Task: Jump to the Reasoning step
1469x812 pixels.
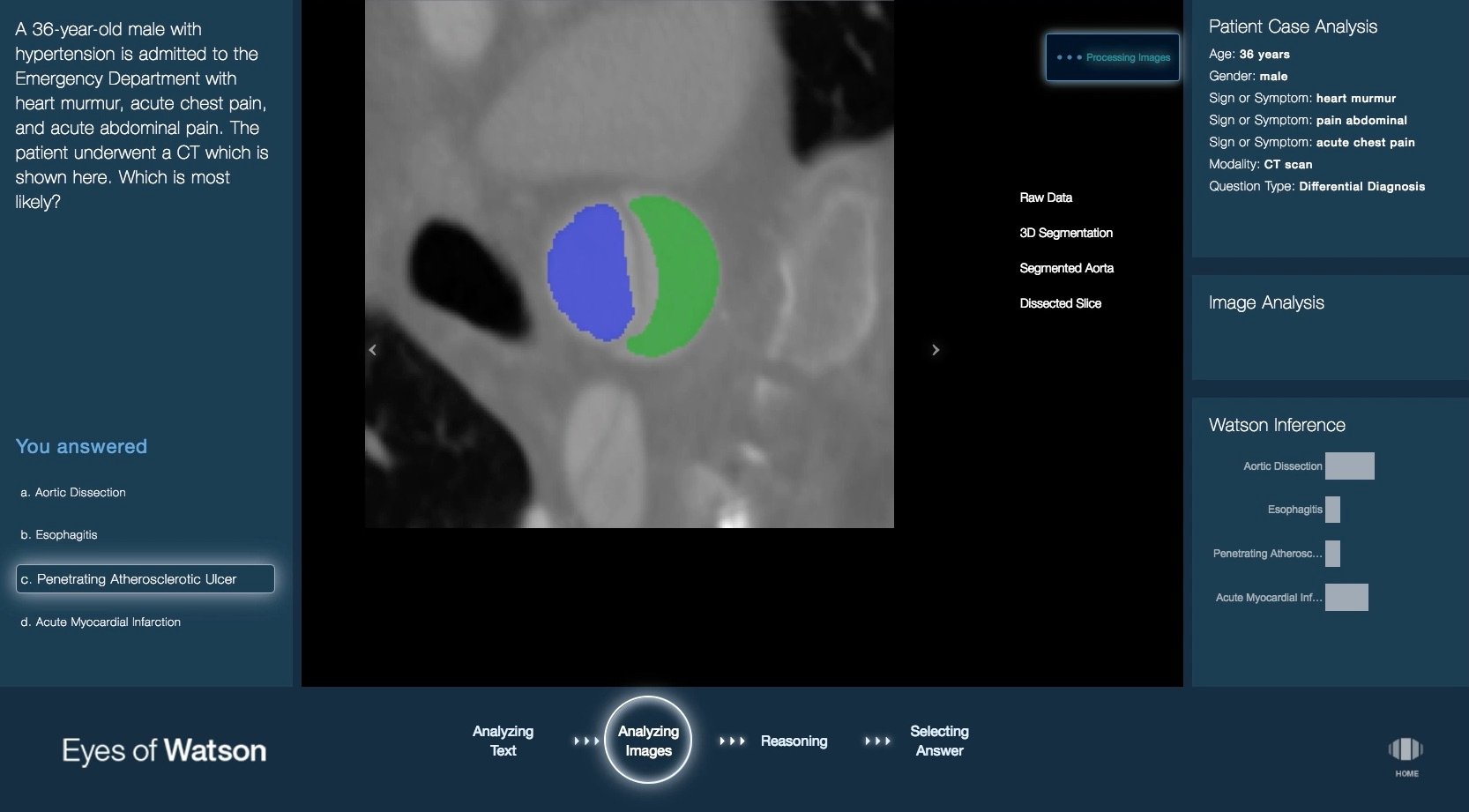Action: click(x=794, y=741)
